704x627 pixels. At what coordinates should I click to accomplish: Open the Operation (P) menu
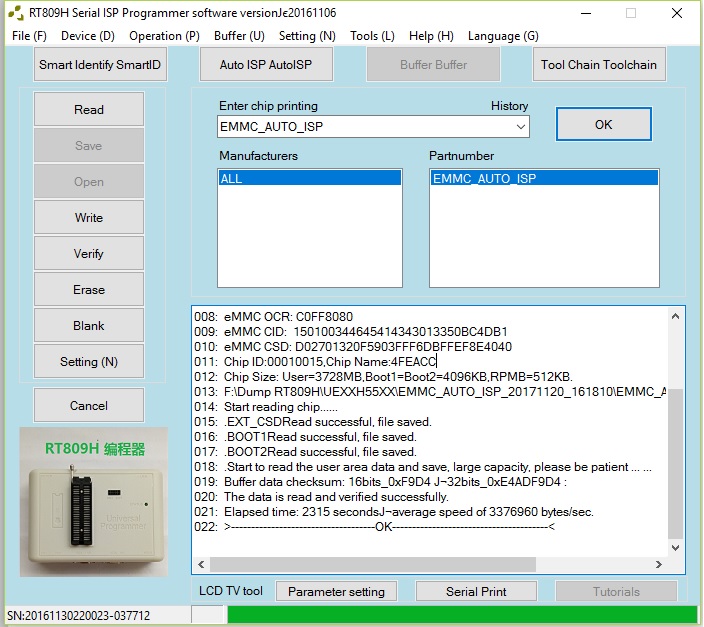point(164,36)
